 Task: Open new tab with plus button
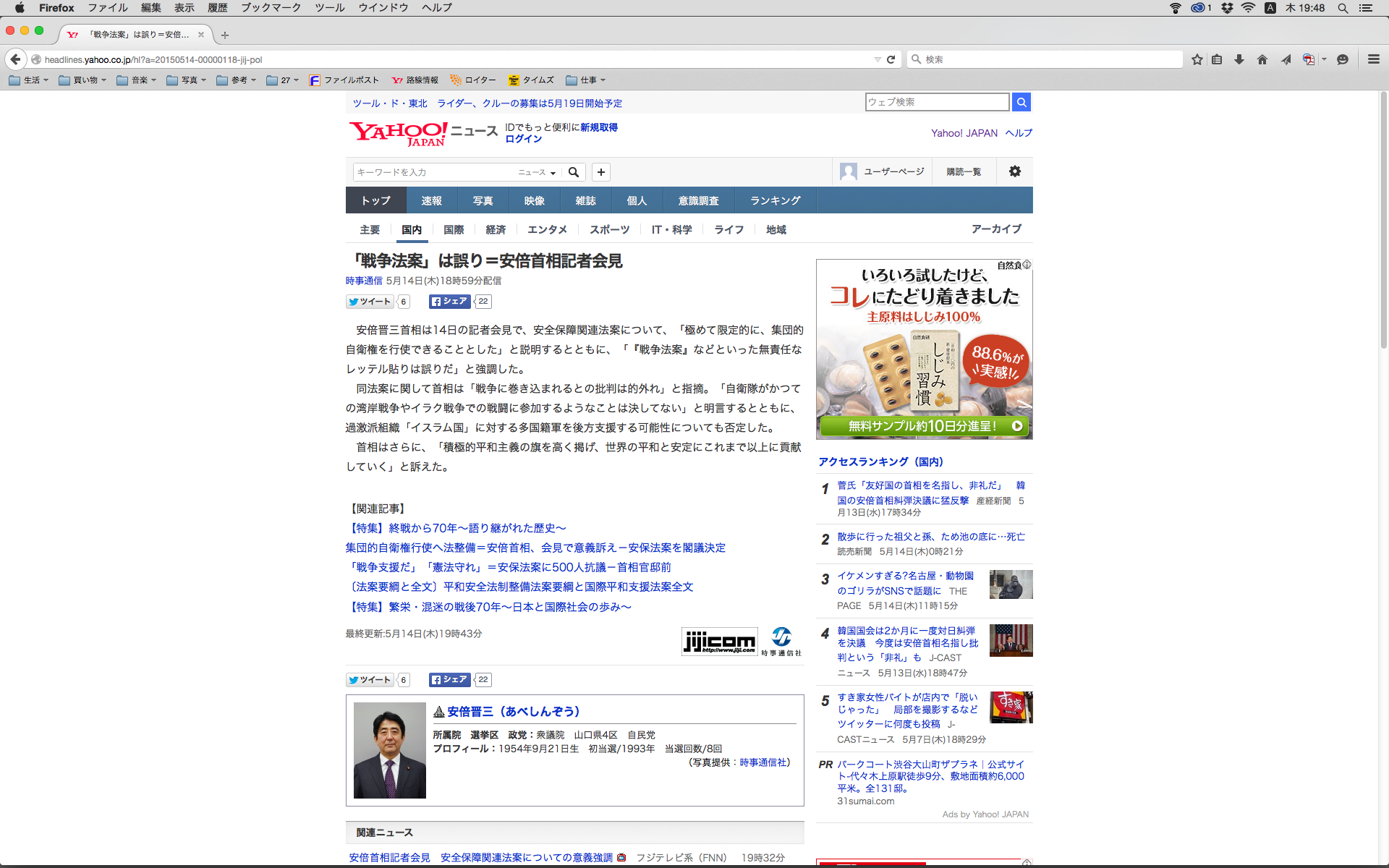(x=225, y=35)
